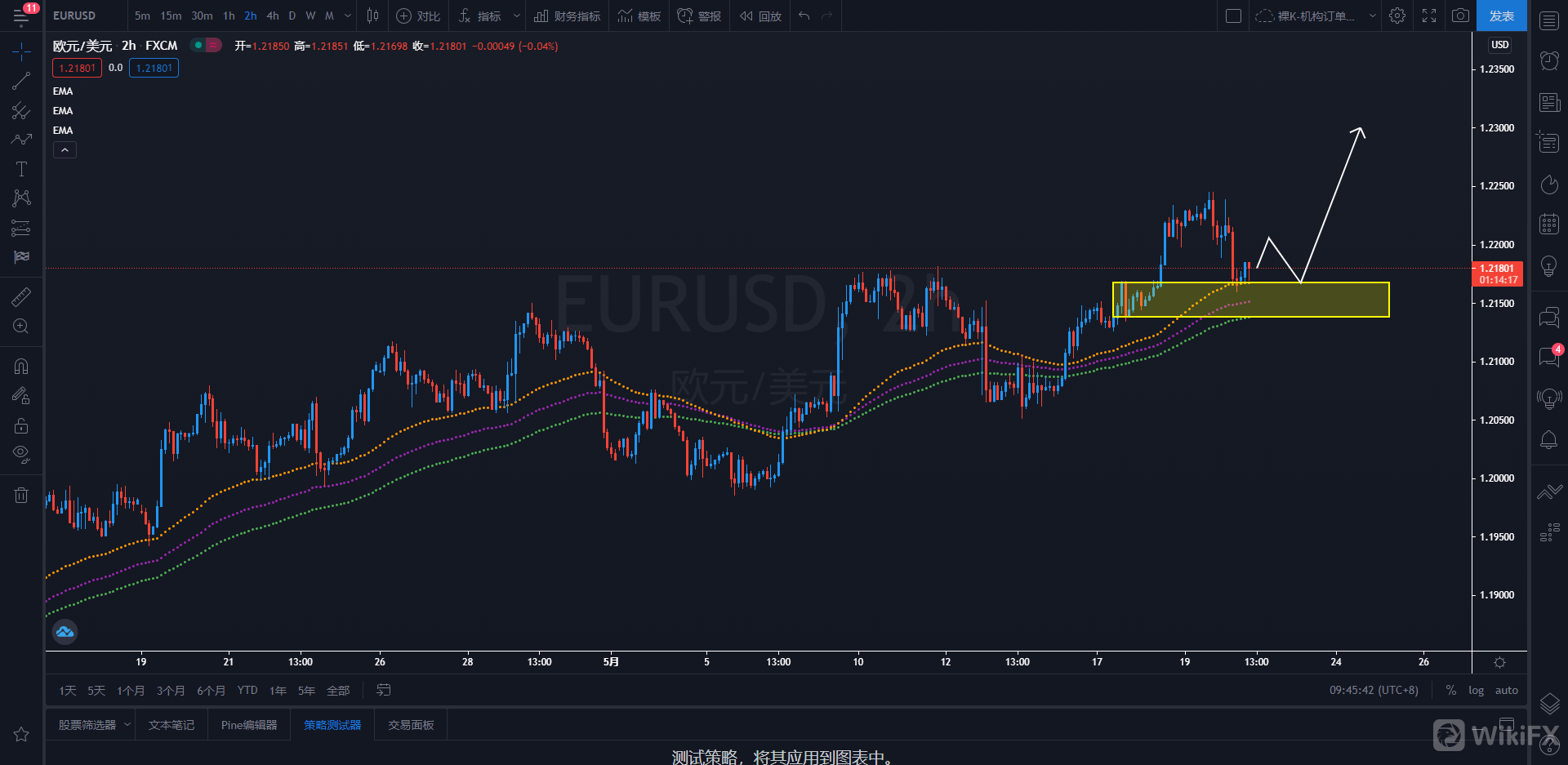This screenshot has width=1568, height=765.
Task: Enter fullscreen mode
Action: [x=1429, y=16]
